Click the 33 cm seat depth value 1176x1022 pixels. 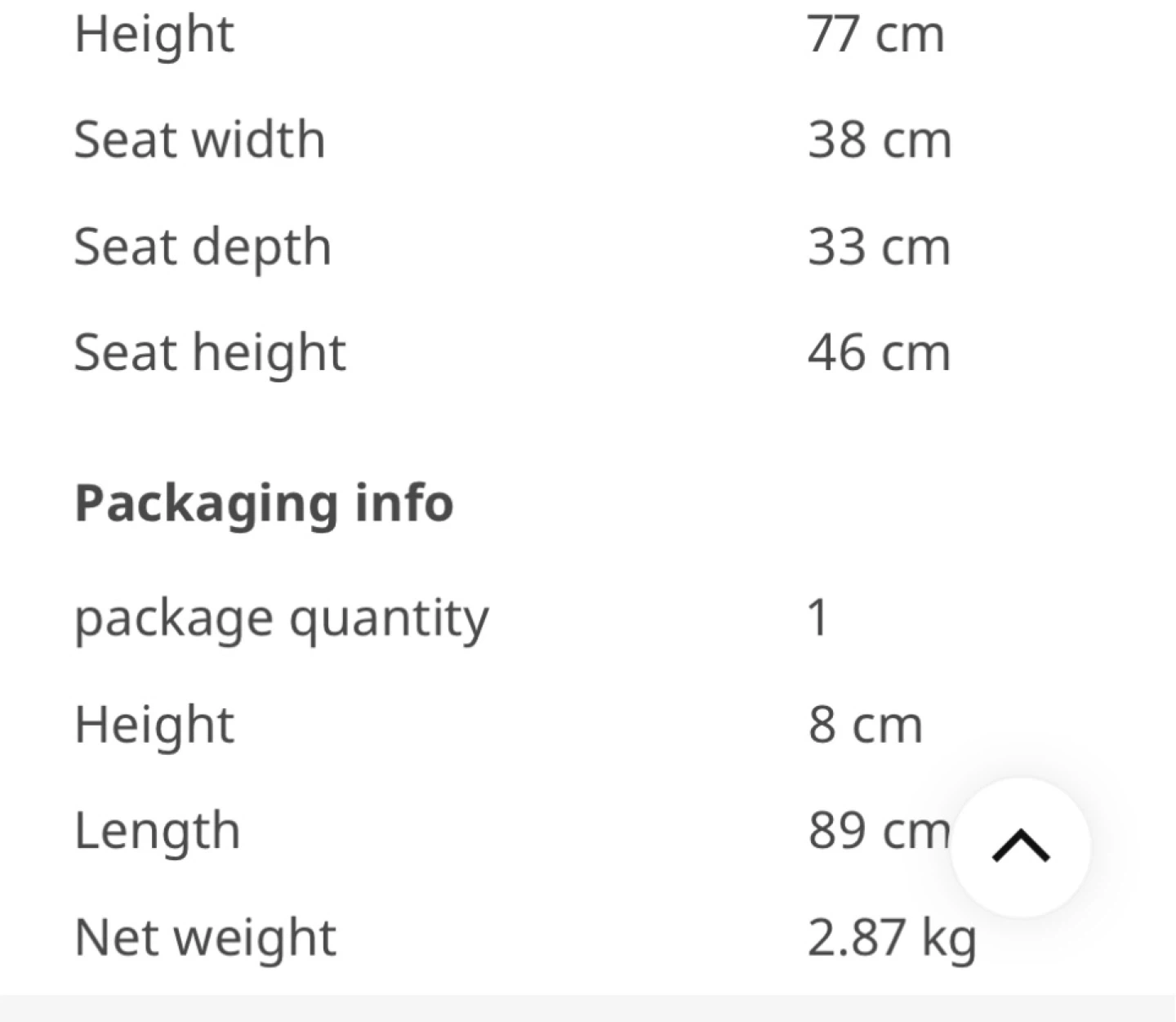879,247
